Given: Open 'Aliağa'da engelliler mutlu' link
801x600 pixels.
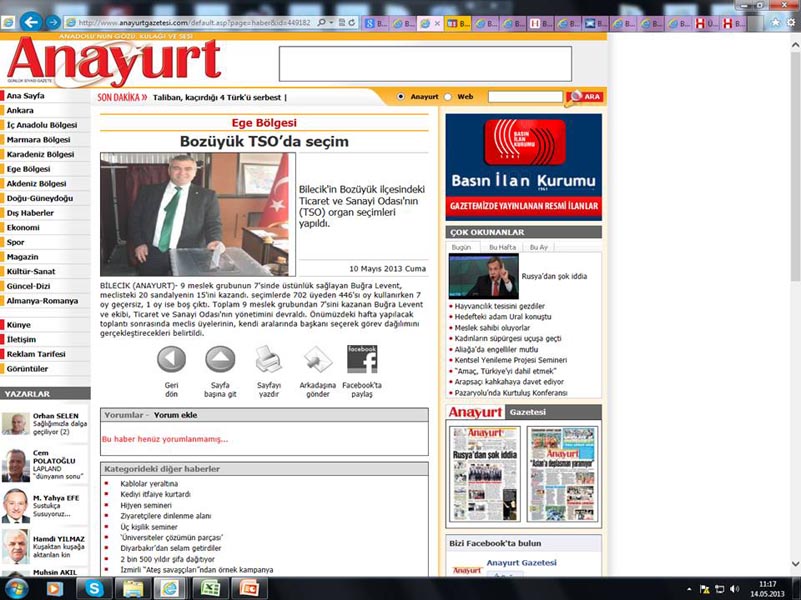Looking at the screenshot, I should tap(496, 349).
